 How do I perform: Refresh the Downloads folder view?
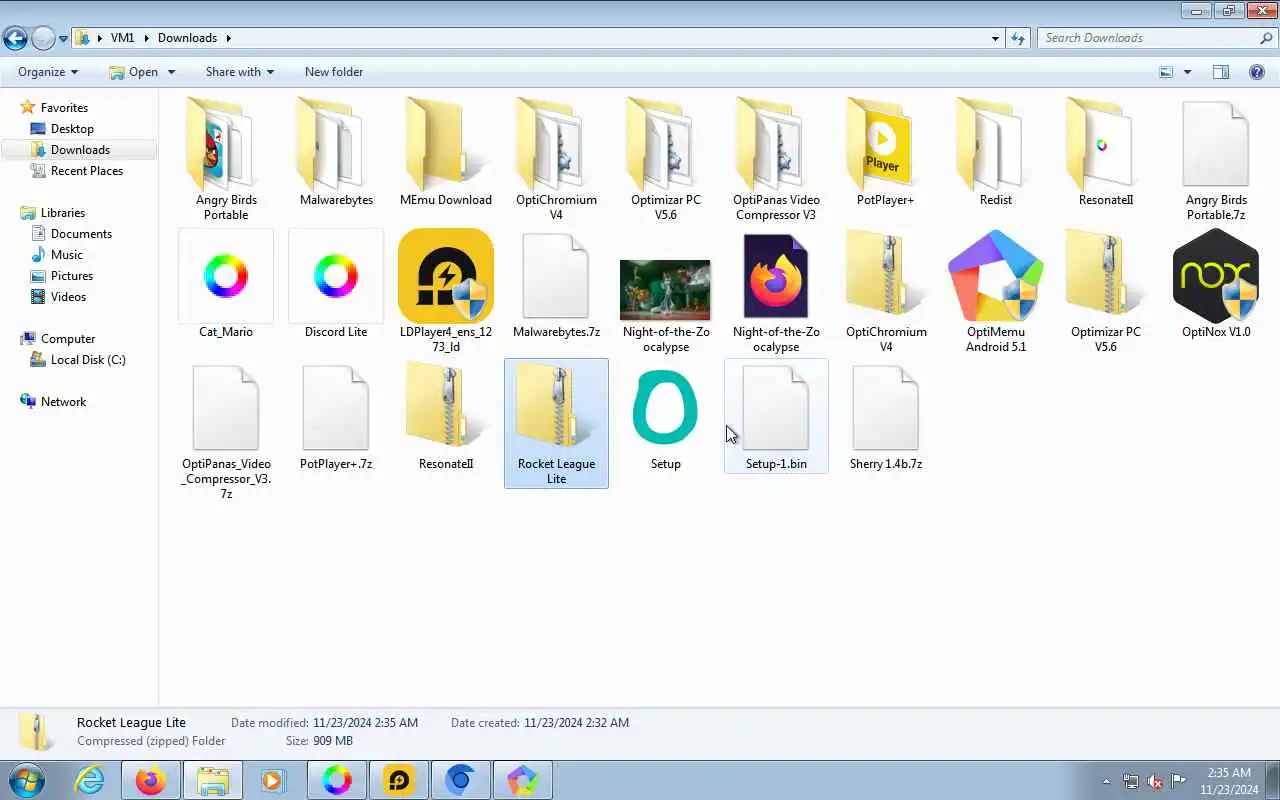coord(1018,38)
